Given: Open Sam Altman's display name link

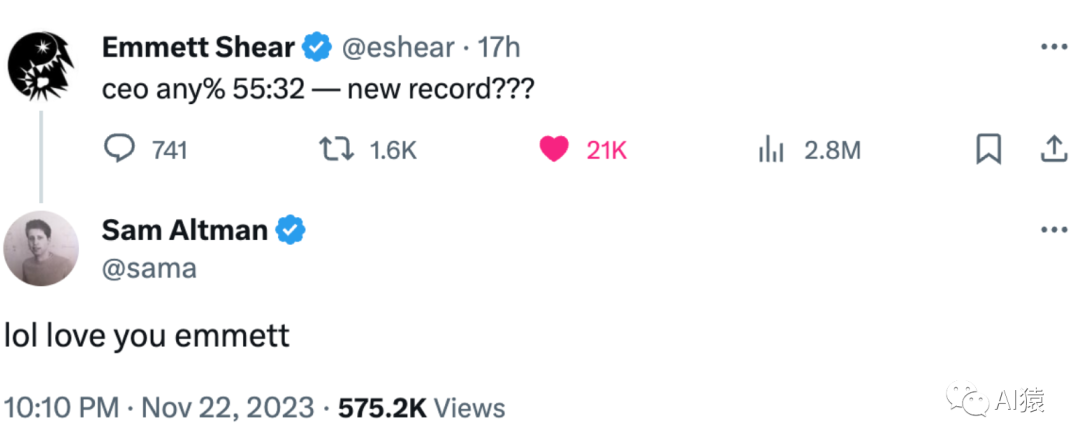Looking at the screenshot, I should pyautogui.click(x=184, y=230).
